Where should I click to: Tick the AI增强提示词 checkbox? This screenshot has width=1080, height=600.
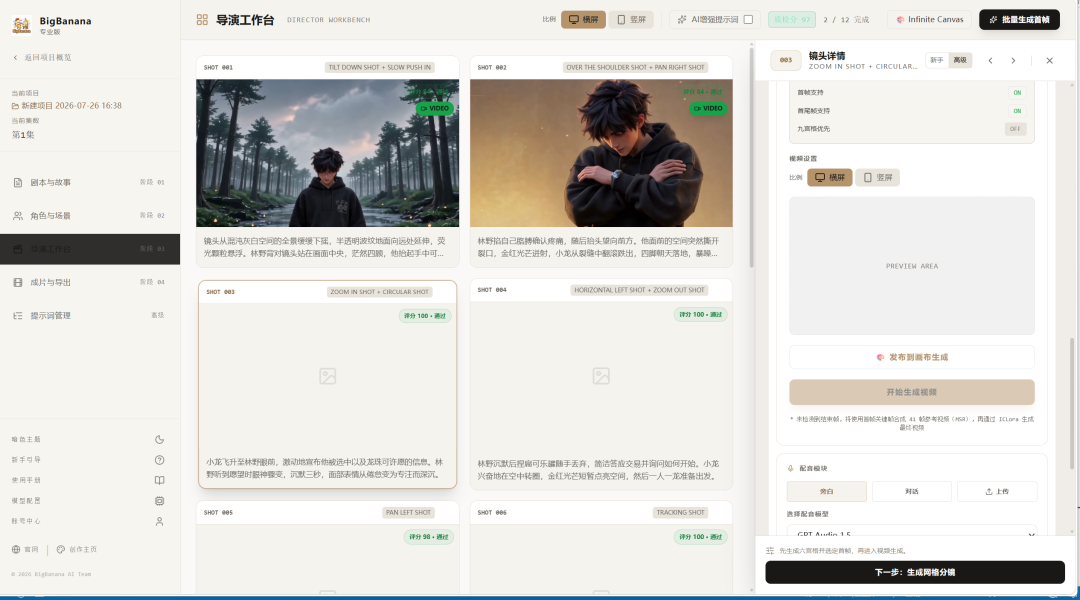pyautogui.click(x=748, y=19)
